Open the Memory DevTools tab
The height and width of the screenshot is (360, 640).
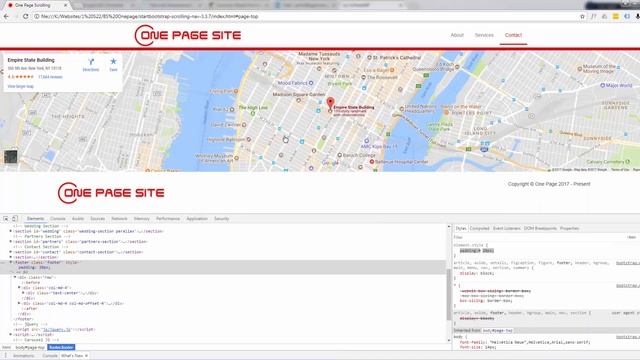pos(142,219)
